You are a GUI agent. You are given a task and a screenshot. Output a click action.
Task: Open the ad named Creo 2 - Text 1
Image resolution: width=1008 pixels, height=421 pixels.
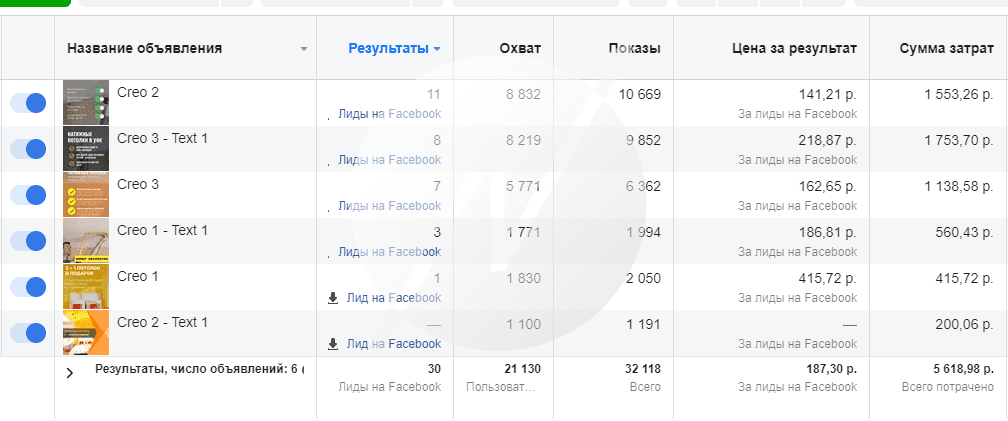(x=163, y=322)
